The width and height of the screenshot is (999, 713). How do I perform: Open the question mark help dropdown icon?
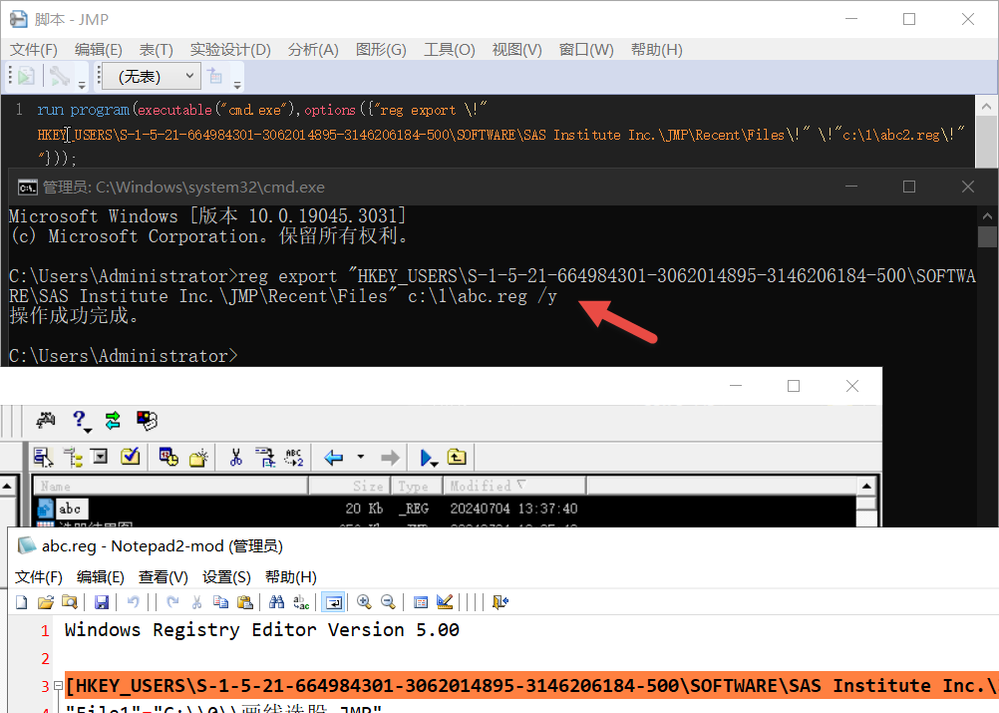[80, 421]
